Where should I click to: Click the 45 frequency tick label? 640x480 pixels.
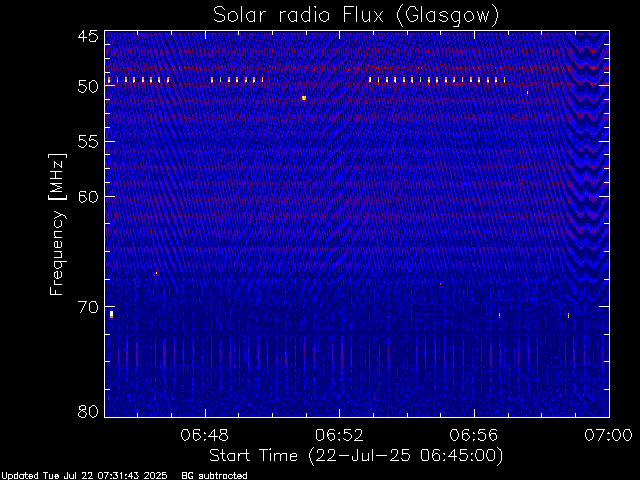coord(88,36)
